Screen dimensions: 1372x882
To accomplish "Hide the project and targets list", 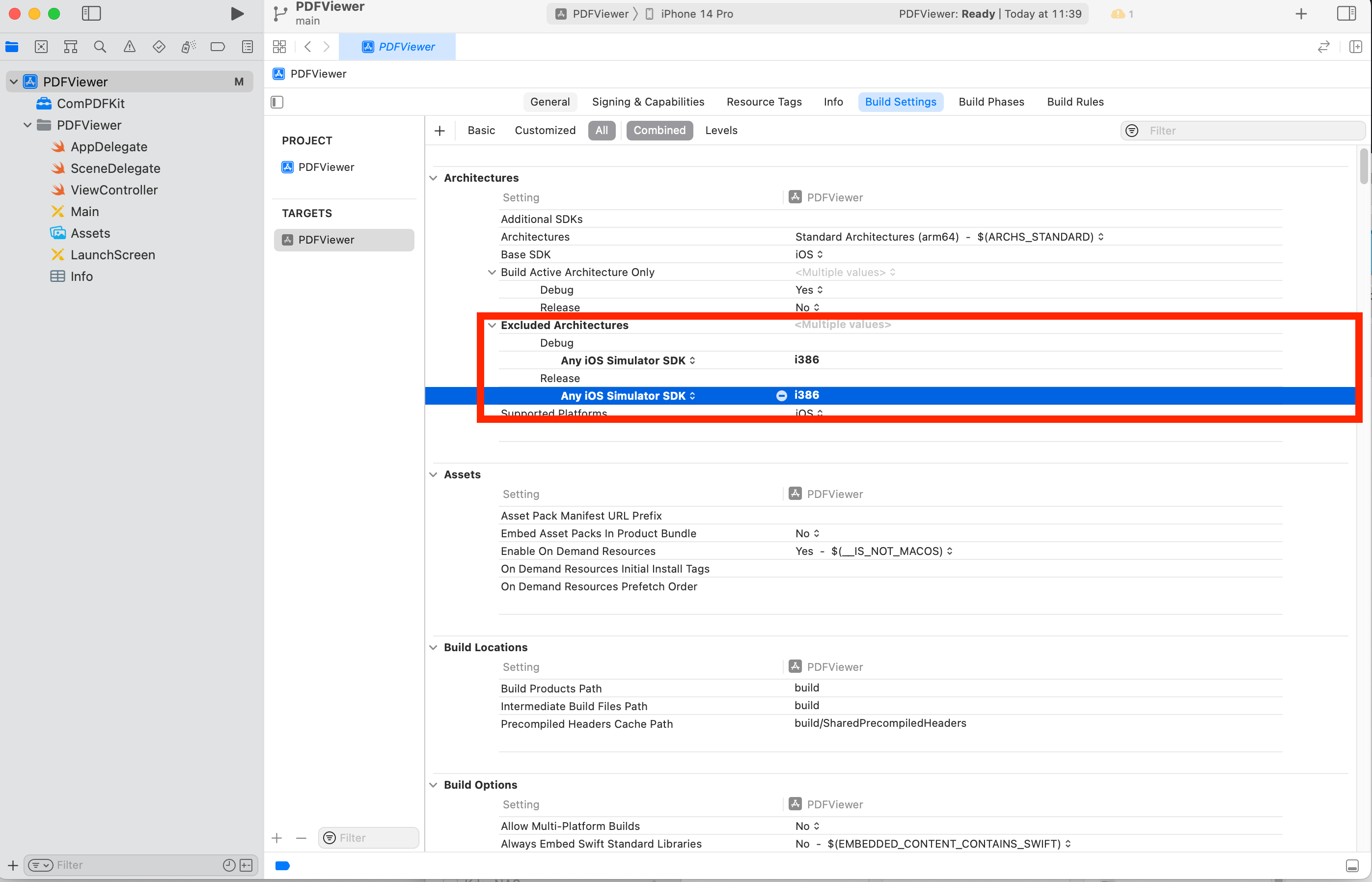I will point(277,102).
